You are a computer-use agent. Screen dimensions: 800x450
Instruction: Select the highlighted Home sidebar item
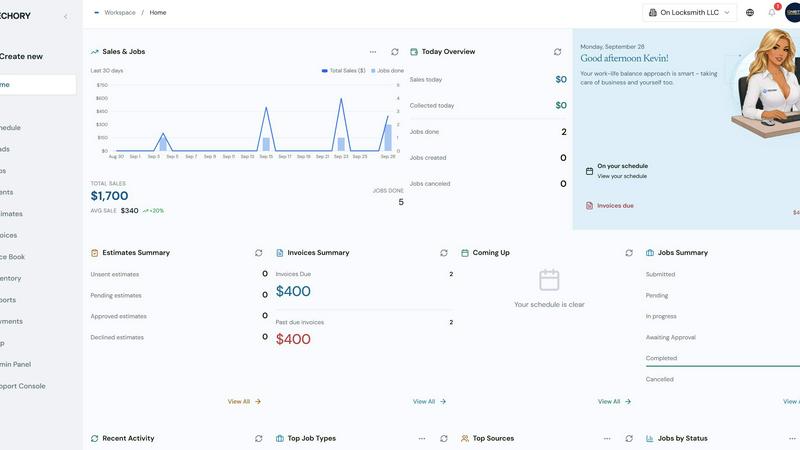tap(38, 85)
